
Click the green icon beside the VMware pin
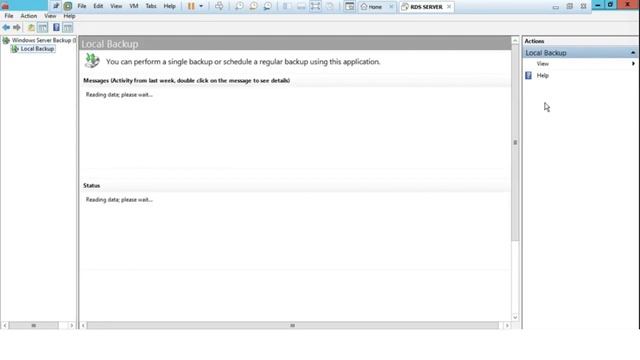coord(68,6)
